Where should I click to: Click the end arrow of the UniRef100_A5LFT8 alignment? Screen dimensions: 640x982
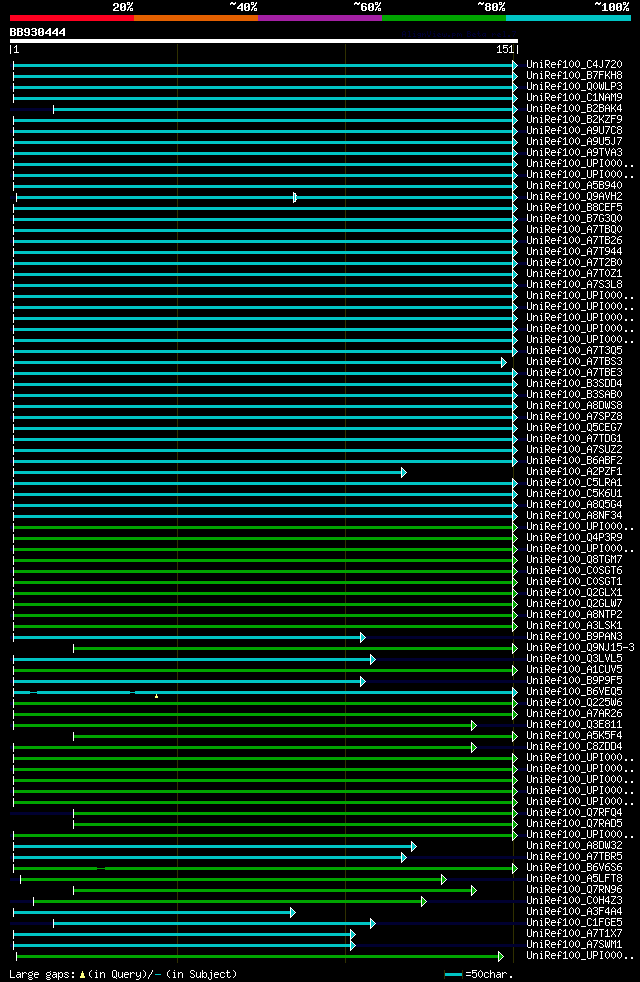443,879
